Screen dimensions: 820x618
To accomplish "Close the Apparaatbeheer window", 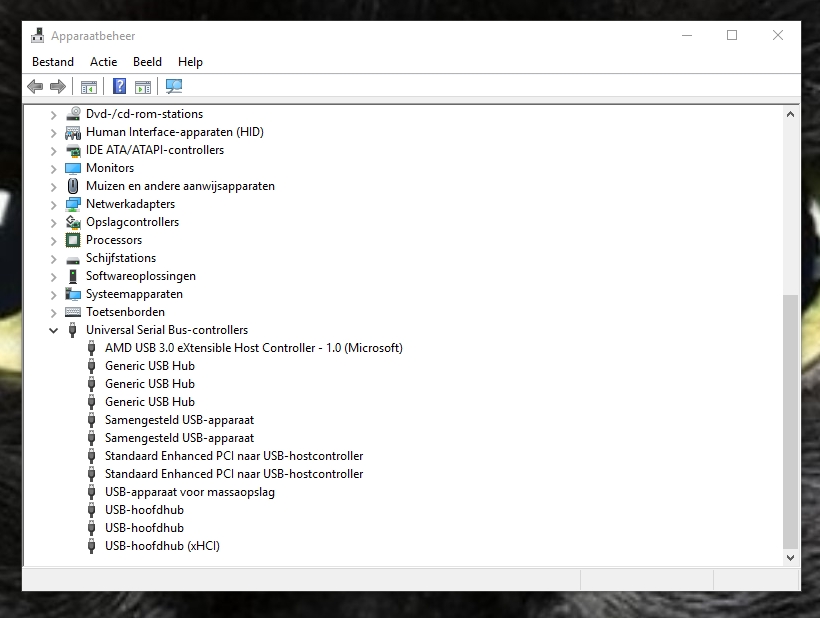I will click(778, 36).
